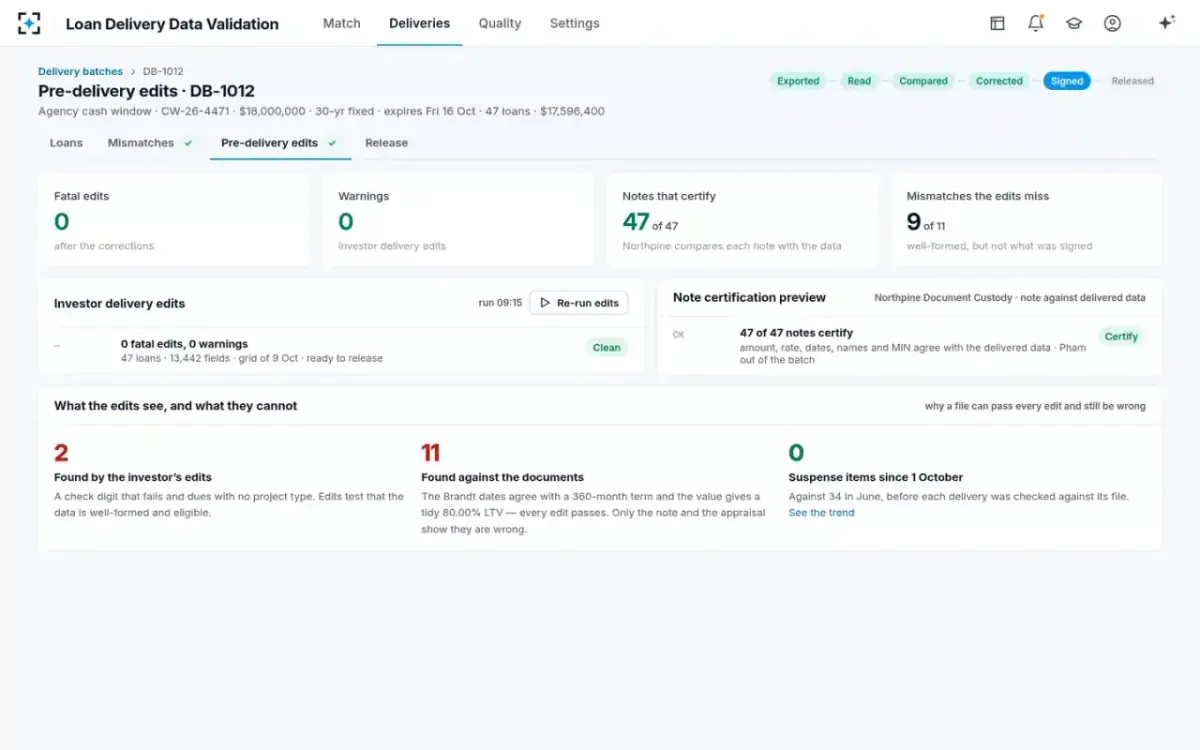
Task: Select the Pre-delivery edits tab
Action: [280, 143]
